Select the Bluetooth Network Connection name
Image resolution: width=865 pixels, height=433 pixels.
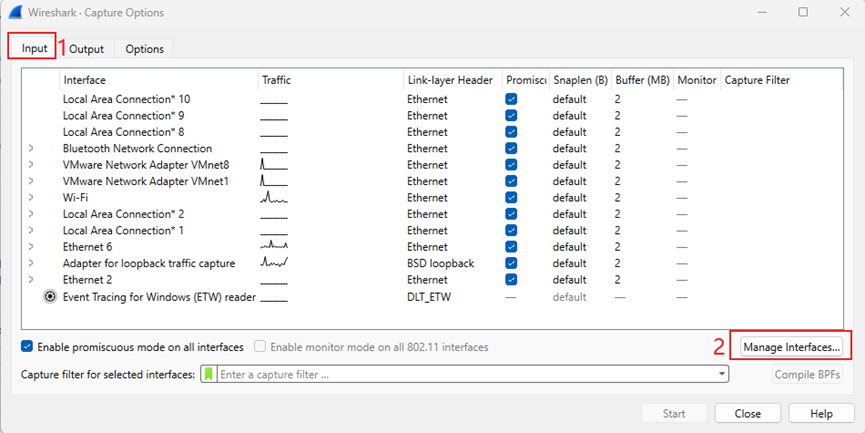click(x=137, y=148)
